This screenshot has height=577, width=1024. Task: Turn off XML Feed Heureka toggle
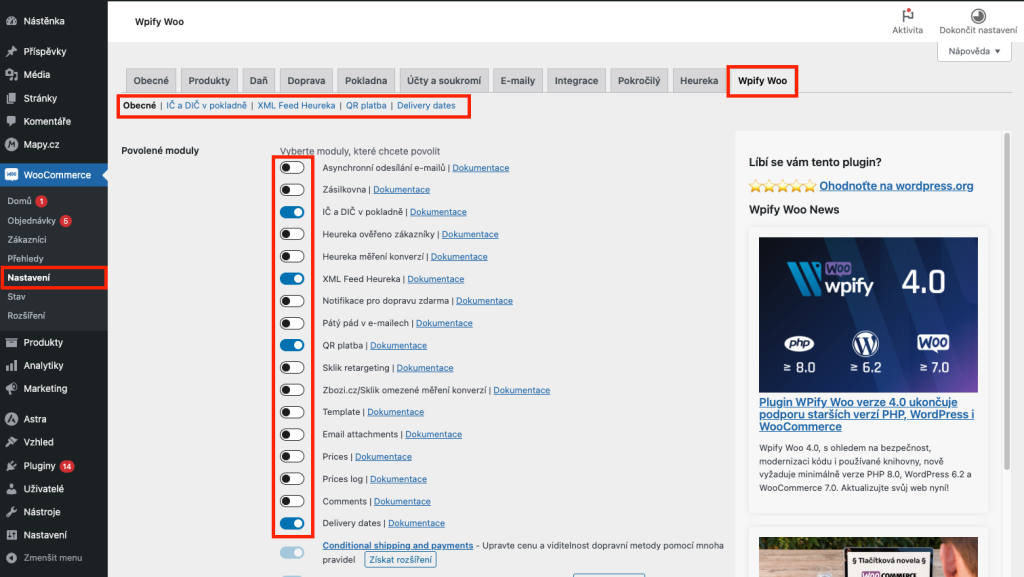[x=292, y=279]
